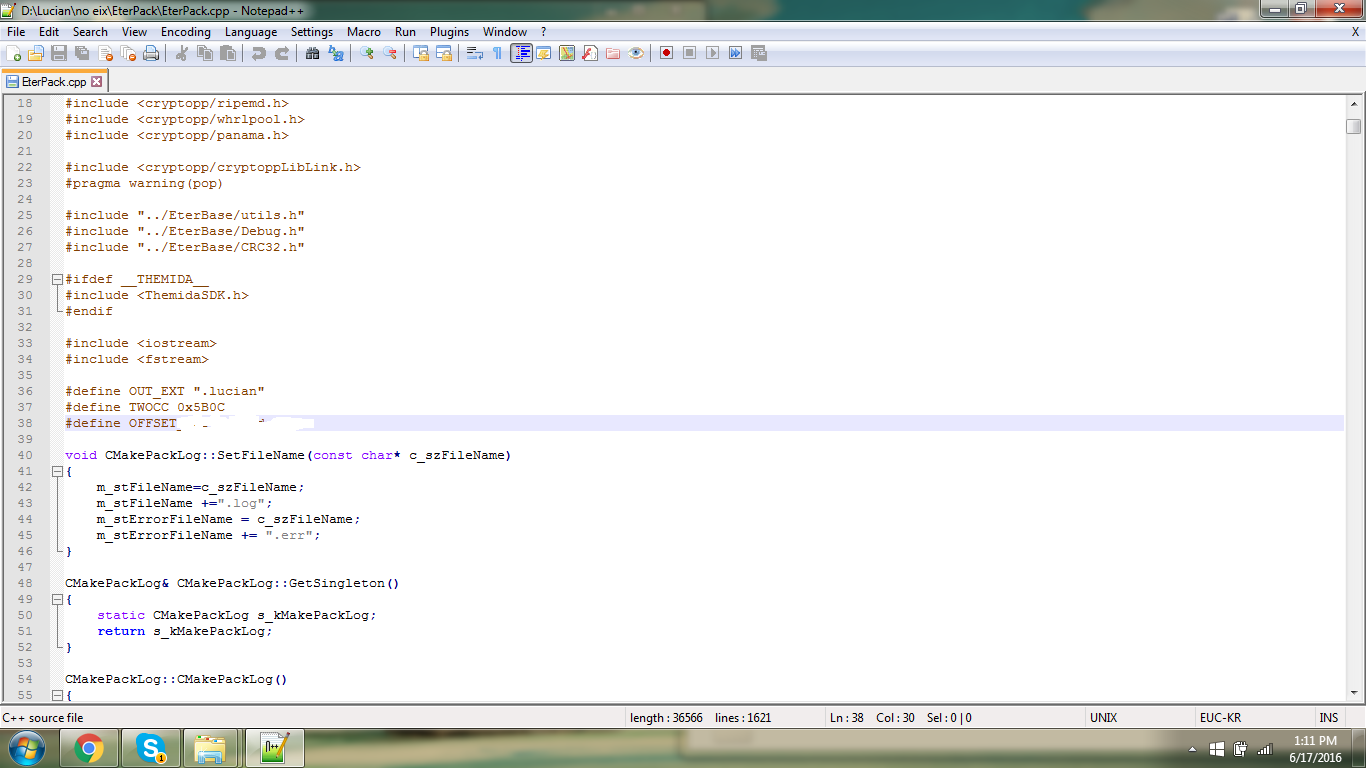This screenshot has width=1366, height=768.
Task: Click the Zoom Out toolbar icon
Action: coord(390,53)
